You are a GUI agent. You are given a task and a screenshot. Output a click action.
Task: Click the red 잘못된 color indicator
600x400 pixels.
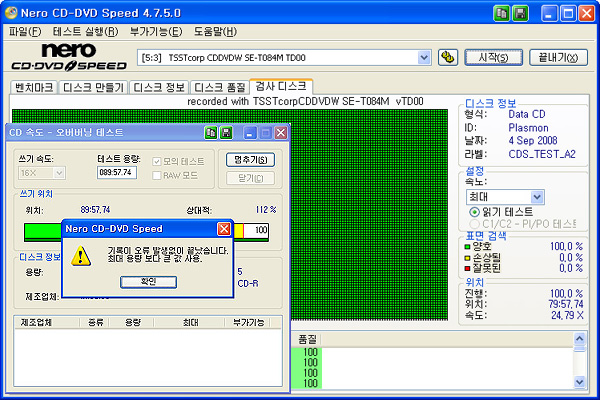[x=467, y=269]
